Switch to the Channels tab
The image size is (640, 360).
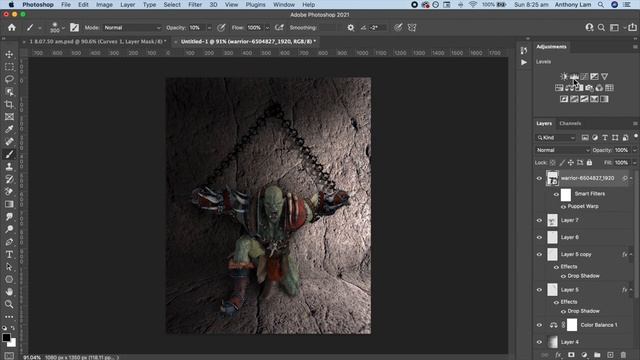(570, 123)
